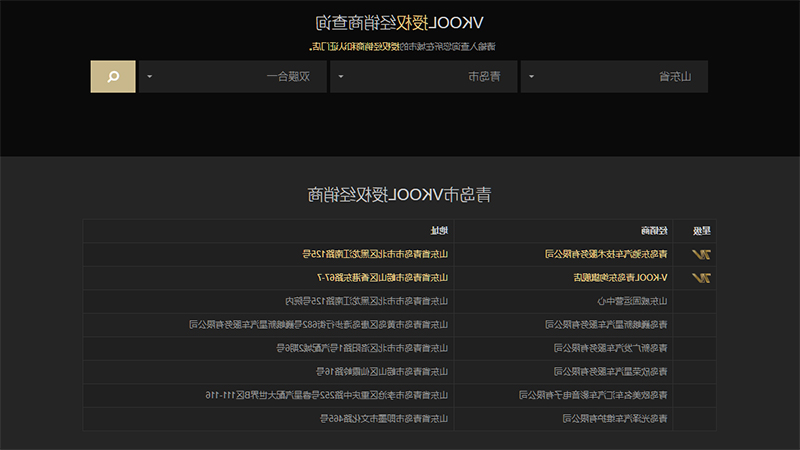Click address containing 洛阳路1号汽配城
Viewport: 800px width, 450px height.
[362, 348]
